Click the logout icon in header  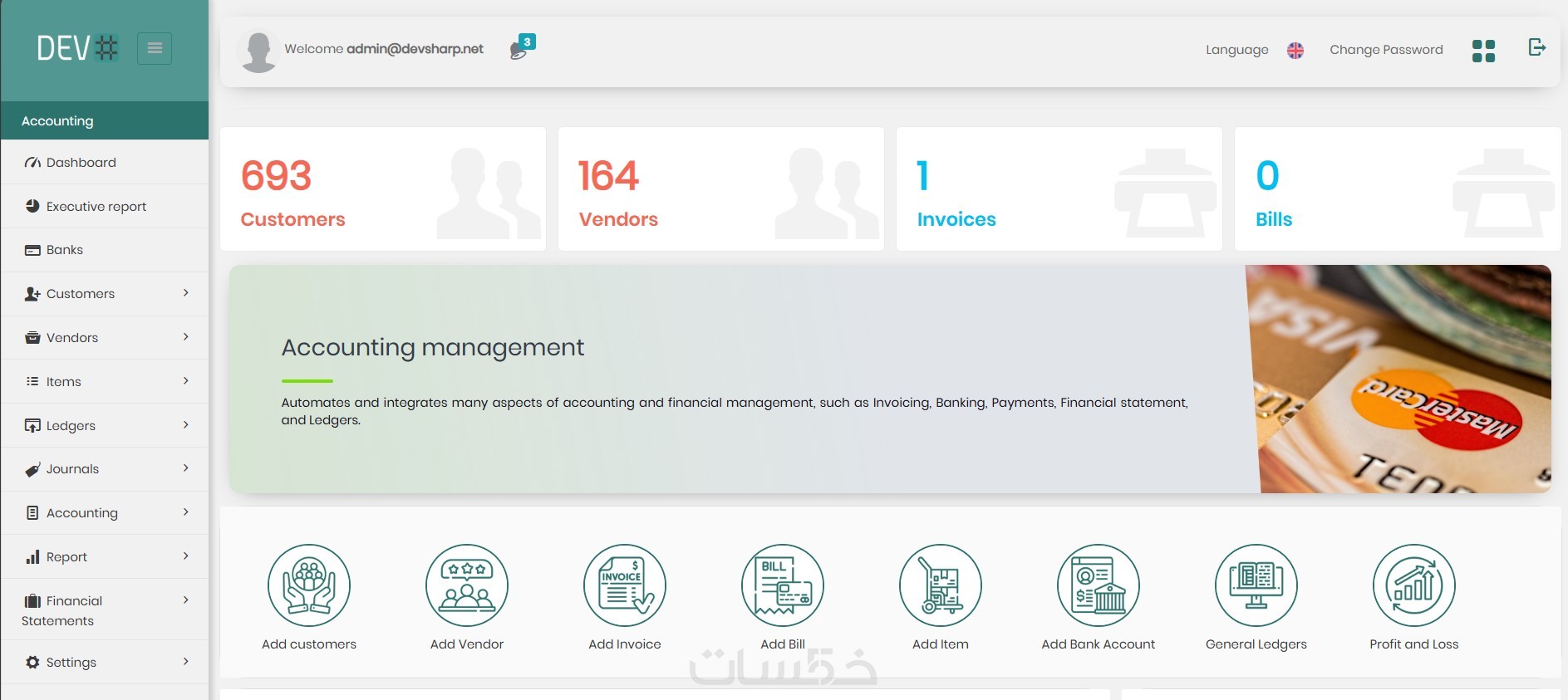[x=1537, y=47]
